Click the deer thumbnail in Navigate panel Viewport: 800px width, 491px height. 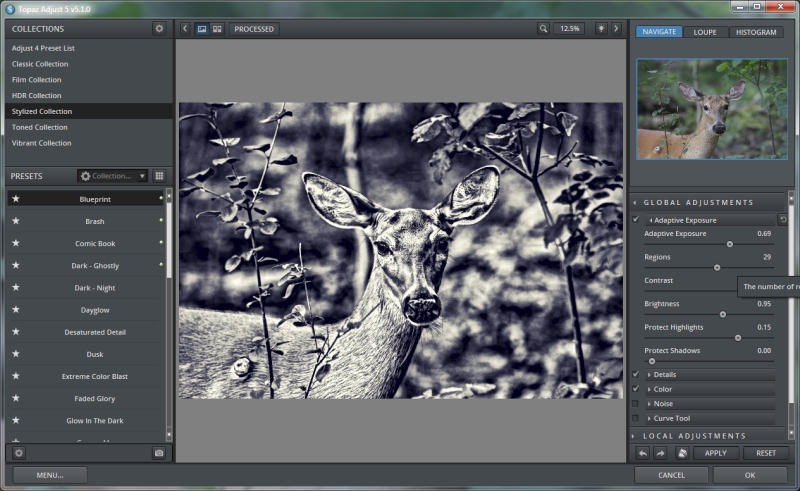coord(712,109)
